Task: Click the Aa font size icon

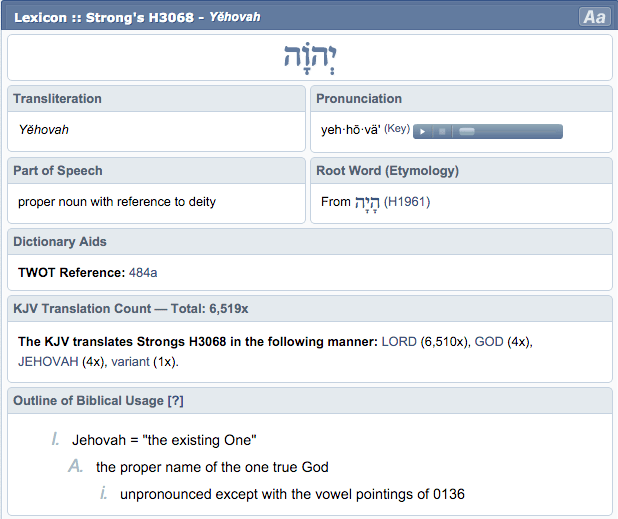Action: coord(593,17)
